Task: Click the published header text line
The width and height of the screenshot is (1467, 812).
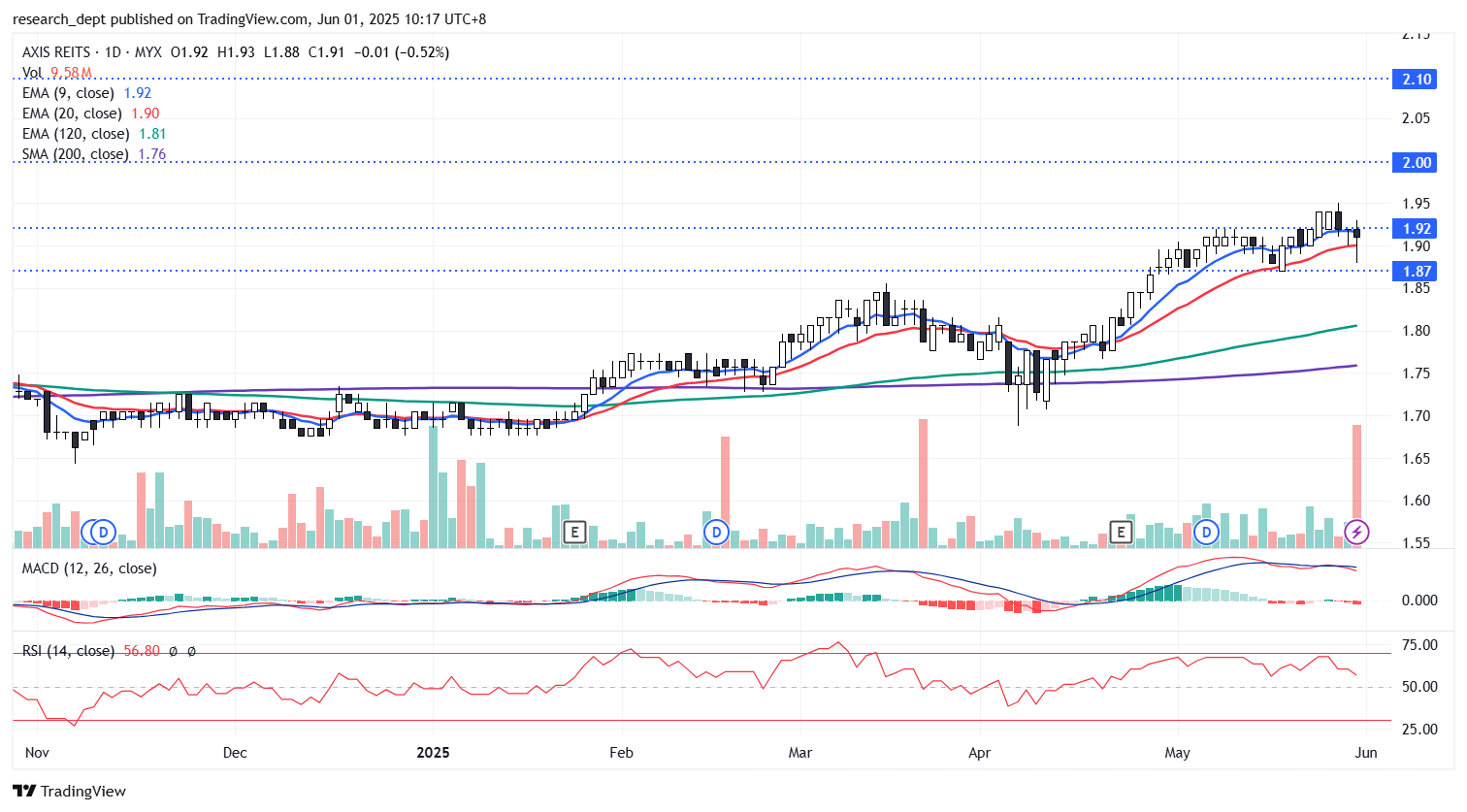Action: [x=249, y=19]
